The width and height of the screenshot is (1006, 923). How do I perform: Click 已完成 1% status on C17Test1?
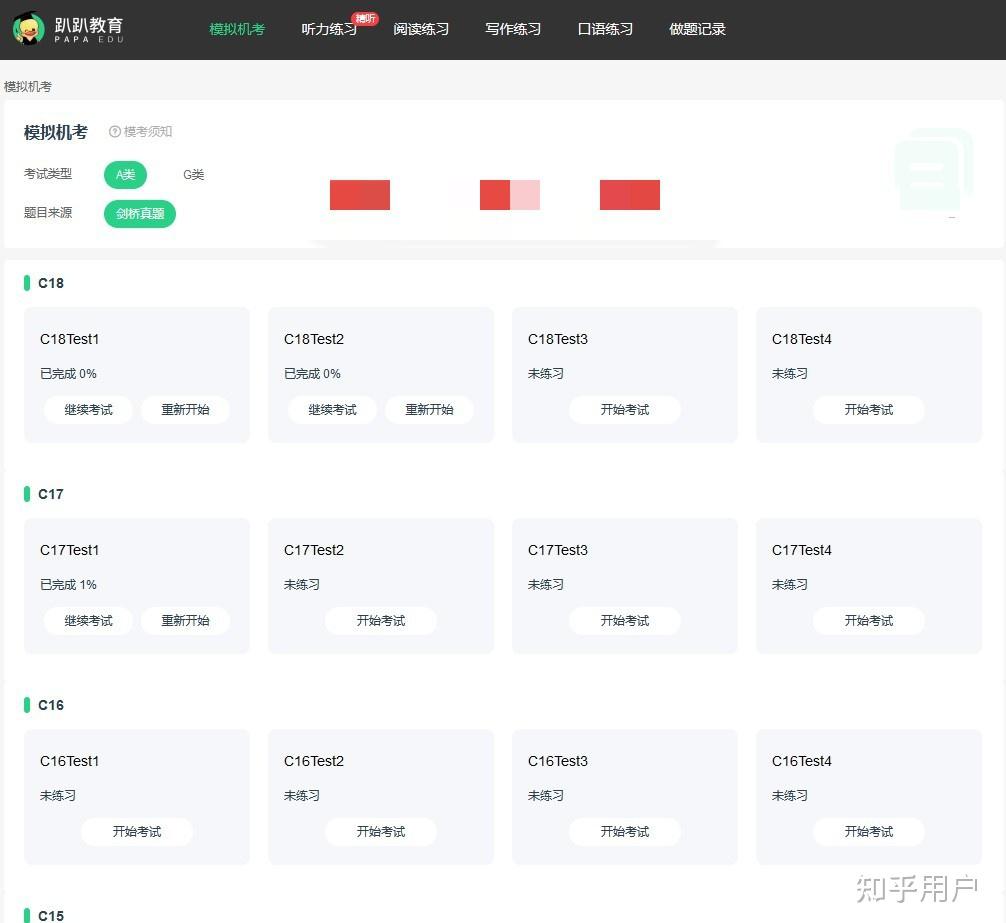[68, 584]
